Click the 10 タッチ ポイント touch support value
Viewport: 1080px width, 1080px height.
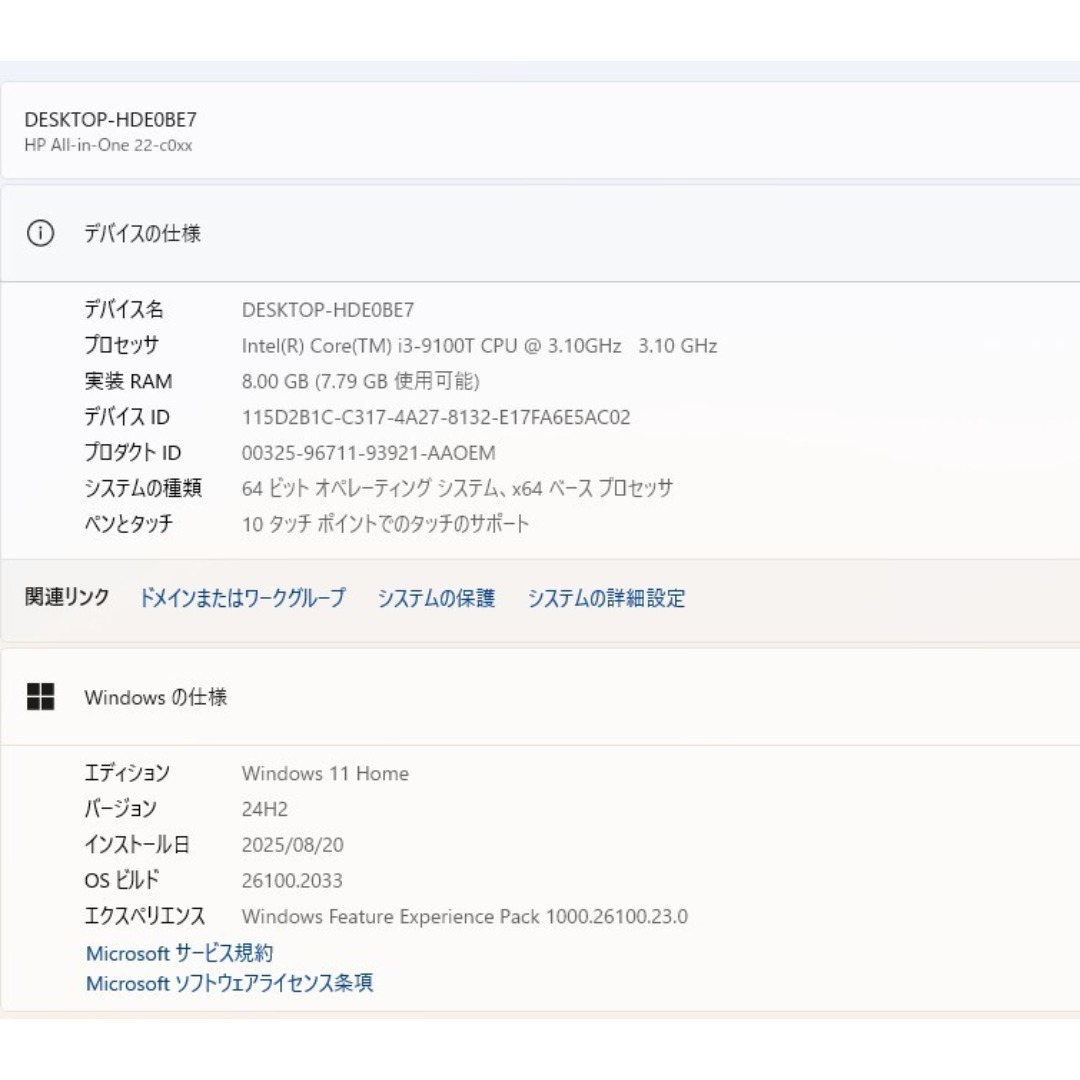[385, 524]
